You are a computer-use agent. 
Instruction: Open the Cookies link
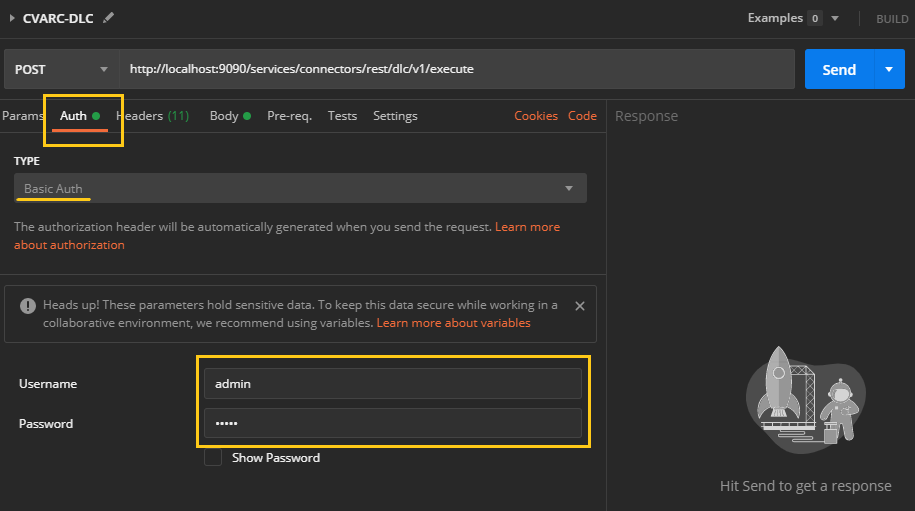click(536, 116)
